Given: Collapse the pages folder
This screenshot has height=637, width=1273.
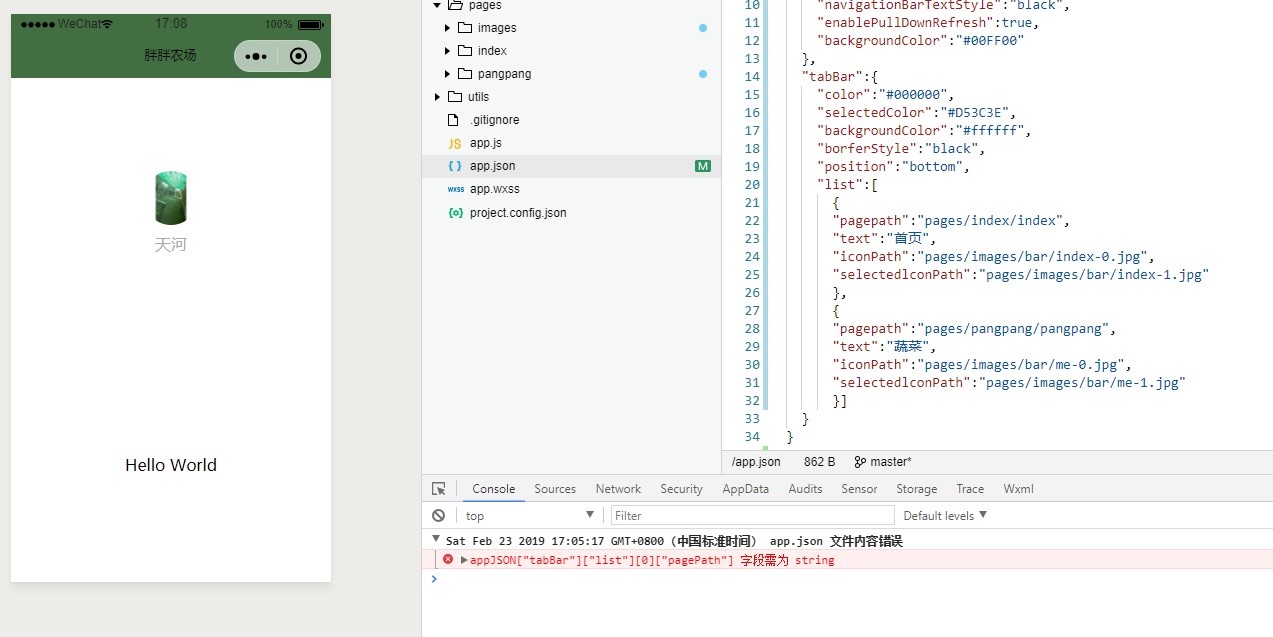Looking at the screenshot, I should tap(437, 5).
